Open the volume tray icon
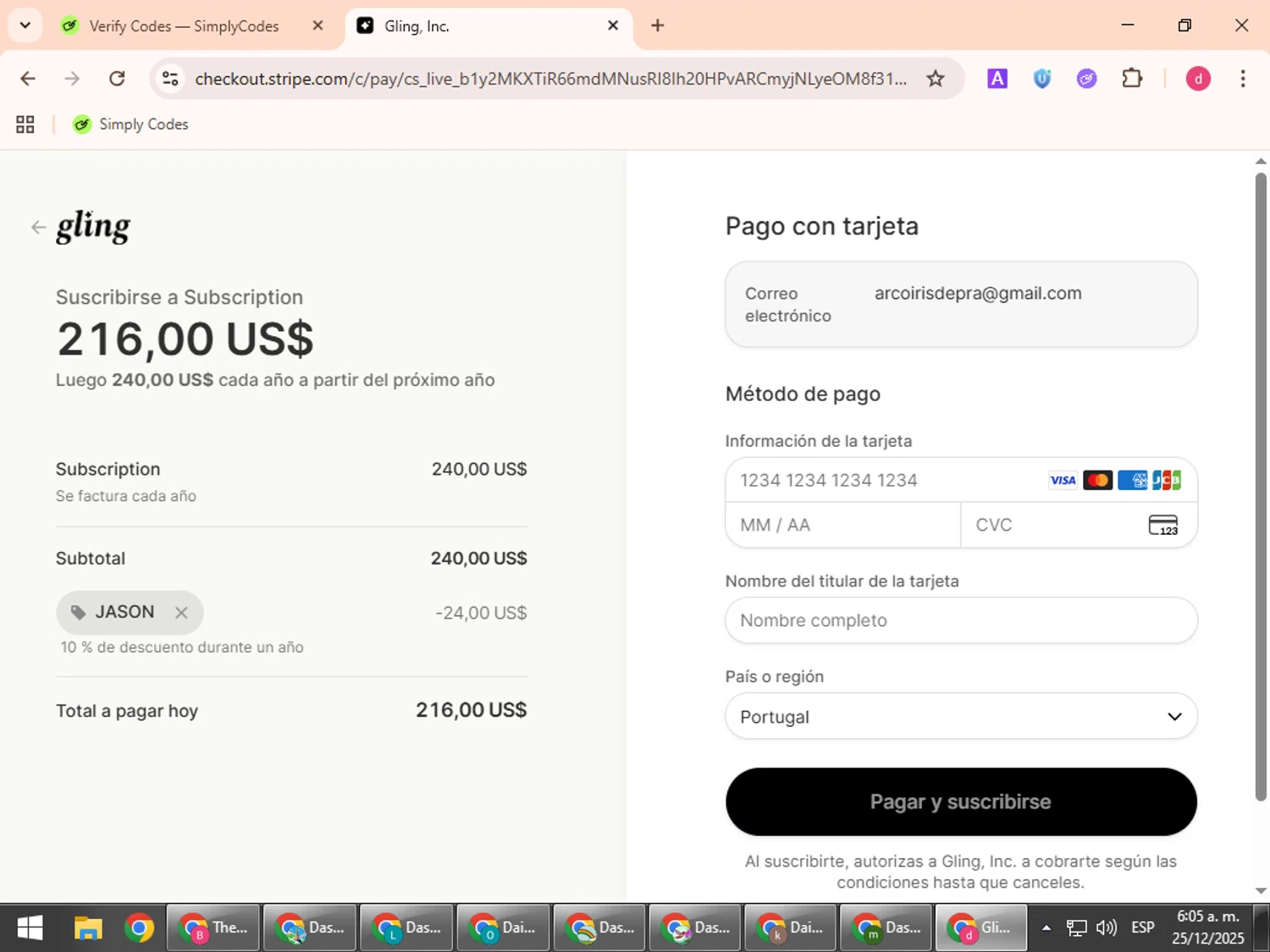Viewport: 1270px width, 952px height. (1107, 928)
